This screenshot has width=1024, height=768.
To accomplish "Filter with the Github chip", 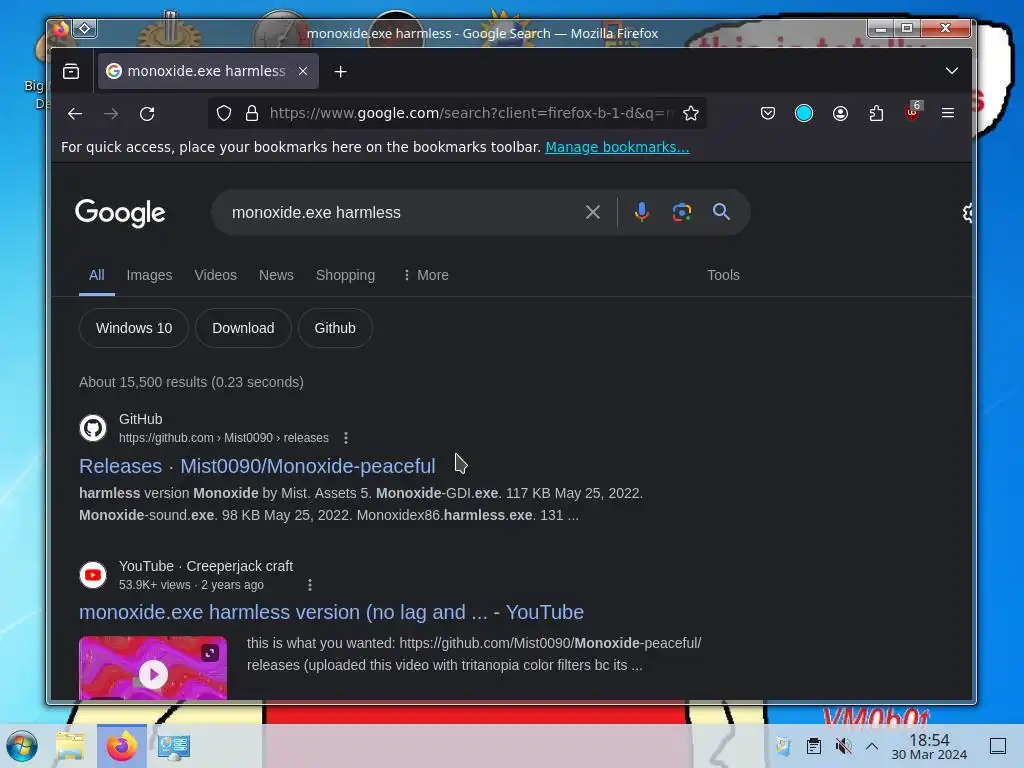I will pos(335,328).
